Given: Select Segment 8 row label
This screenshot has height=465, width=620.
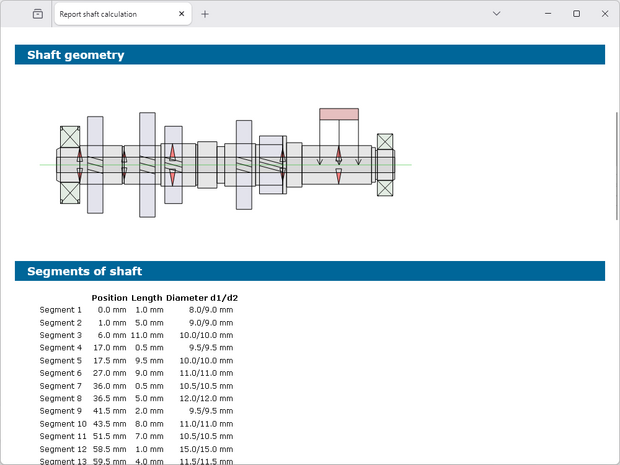Looking at the screenshot, I should point(60,398).
